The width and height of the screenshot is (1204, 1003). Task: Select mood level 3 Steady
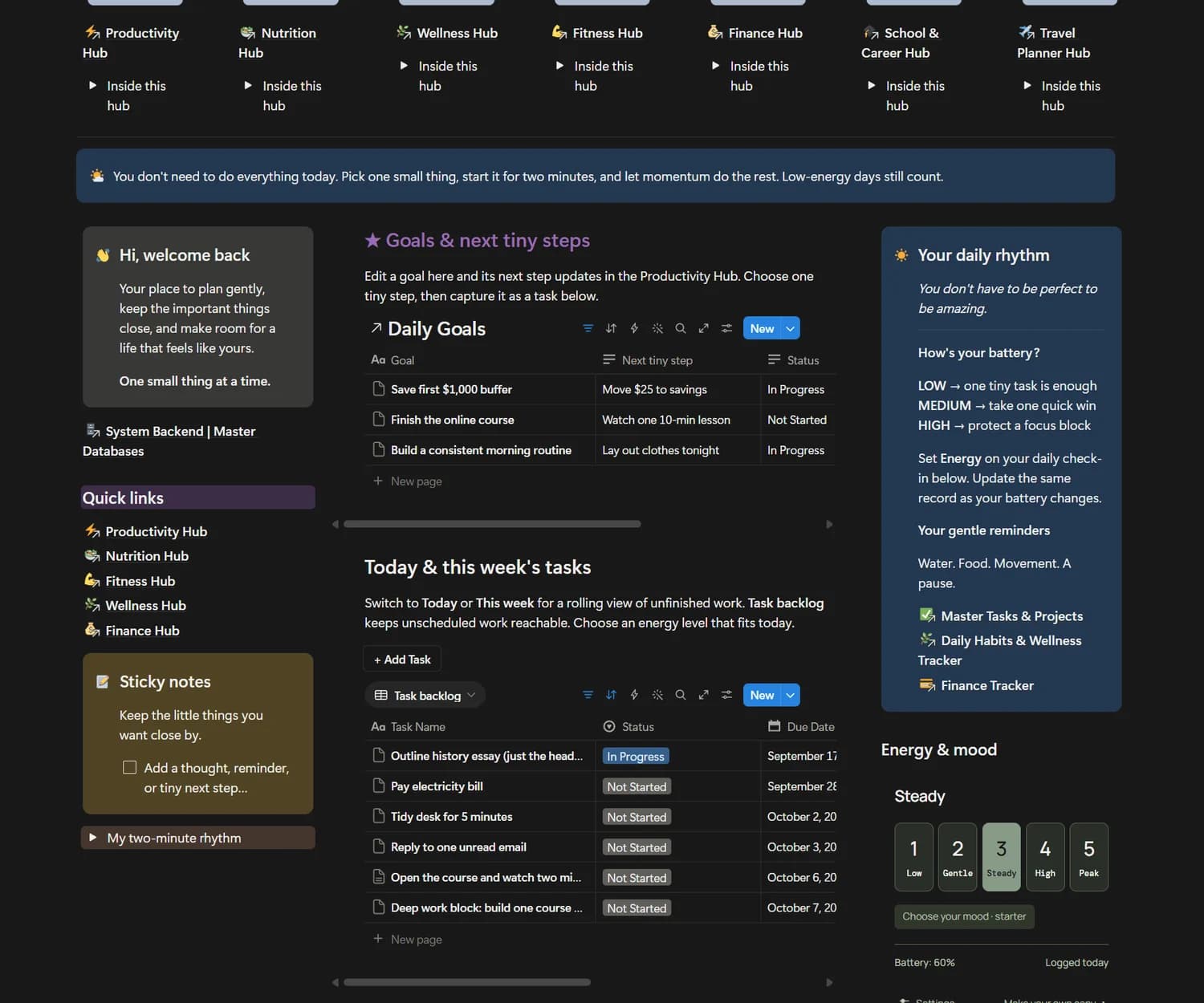pyautogui.click(x=1002, y=857)
